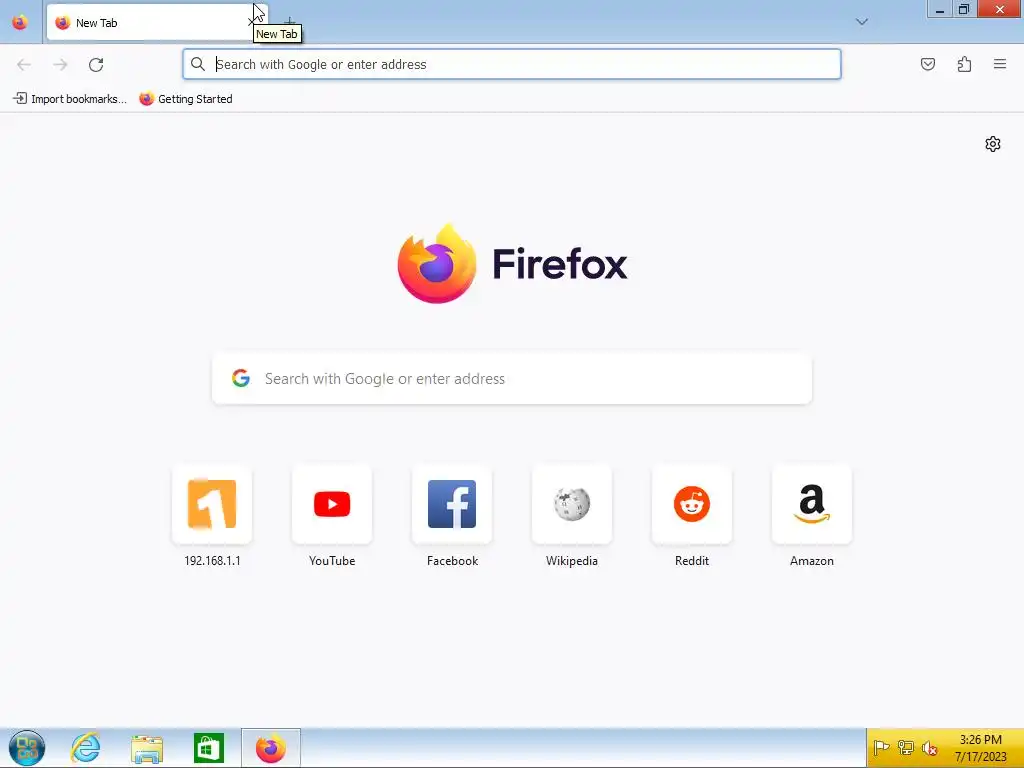The height and width of the screenshot is (768, 1024).
Task: Open the 192.168.1.1 shortcut tile
Action: 212,504
